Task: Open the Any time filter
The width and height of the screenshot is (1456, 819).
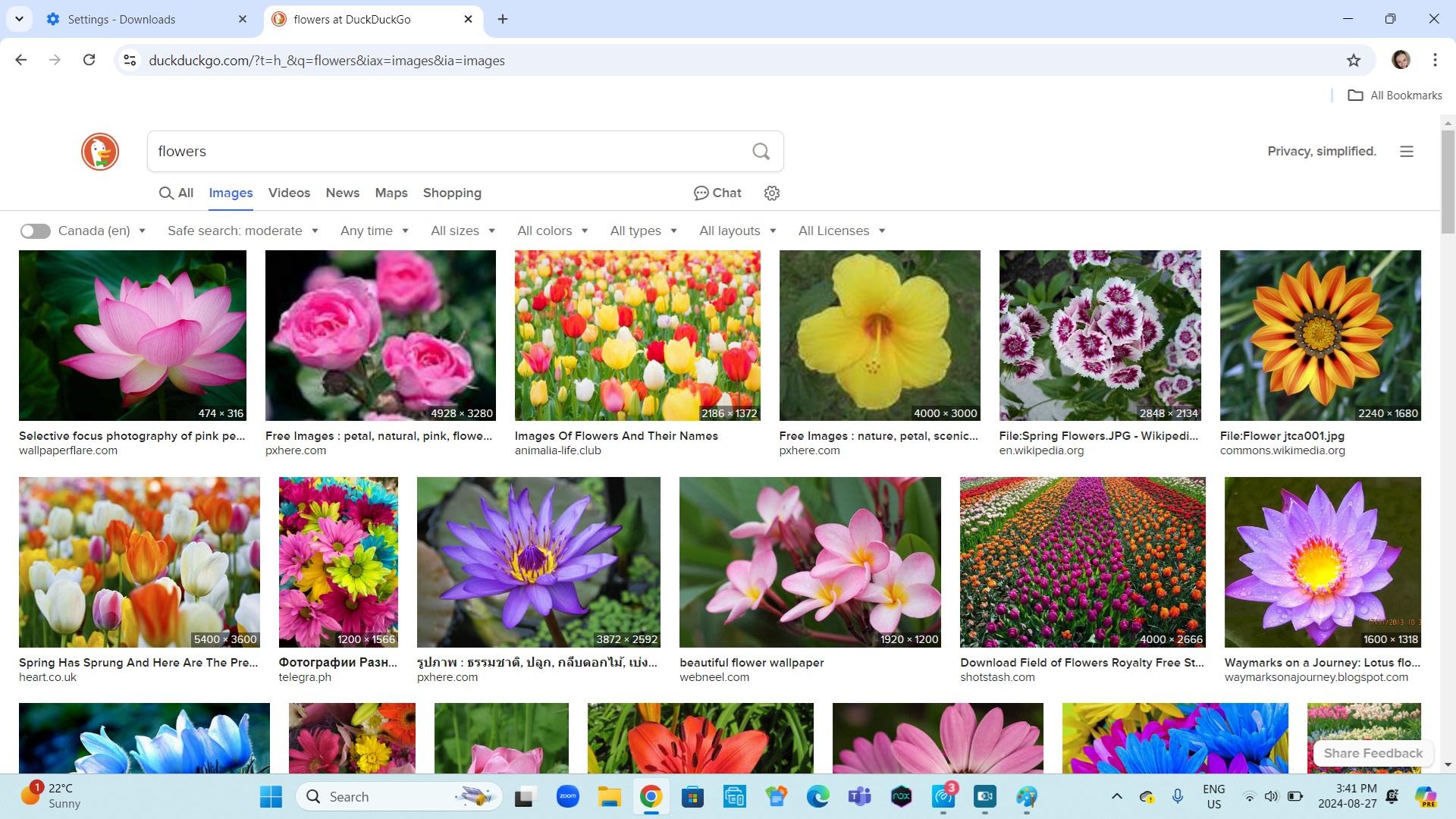Action: [375, 231]
